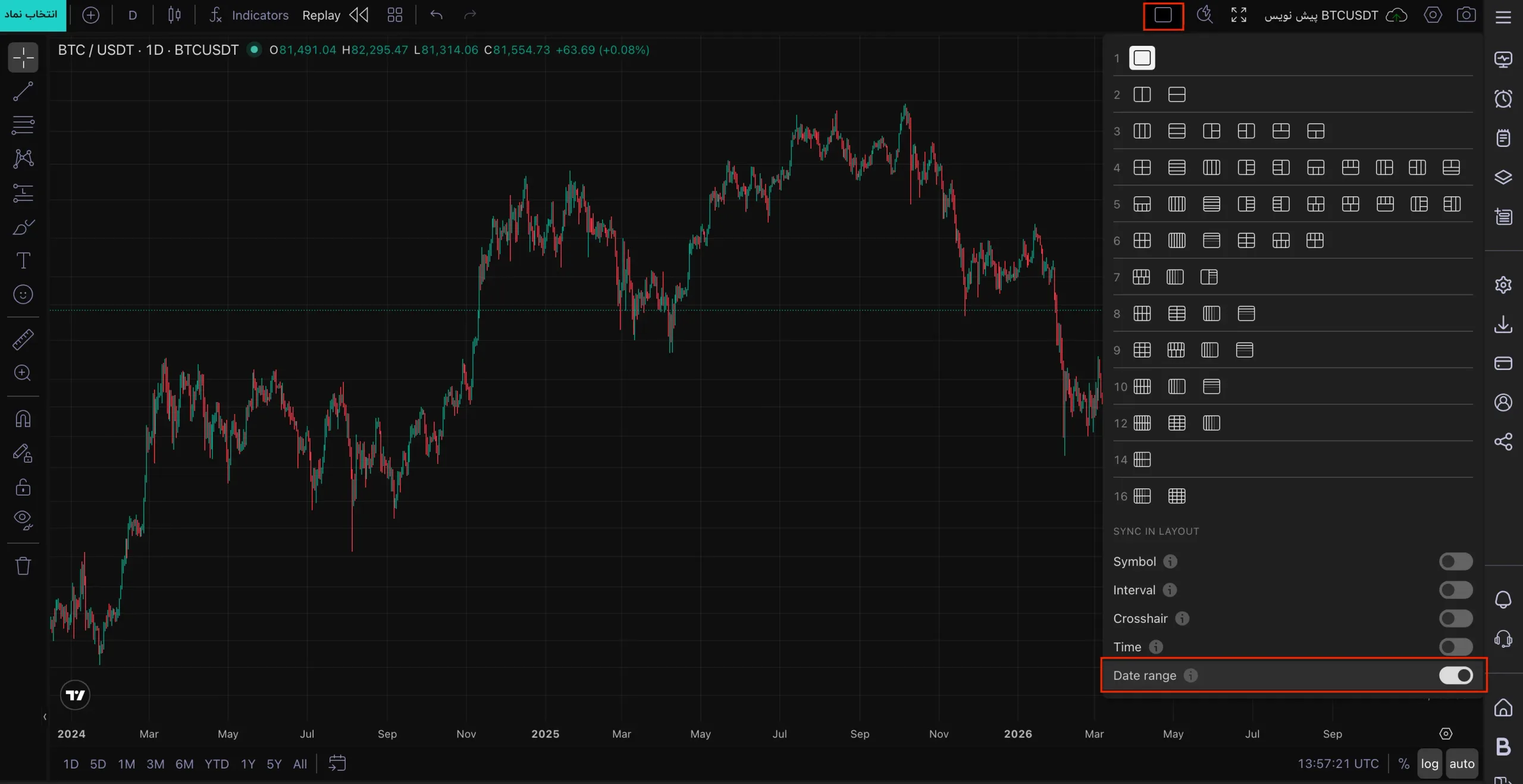Open the D interval dropdown
This screenshot has height=784, width=1523.
click(x=133, y=15)
